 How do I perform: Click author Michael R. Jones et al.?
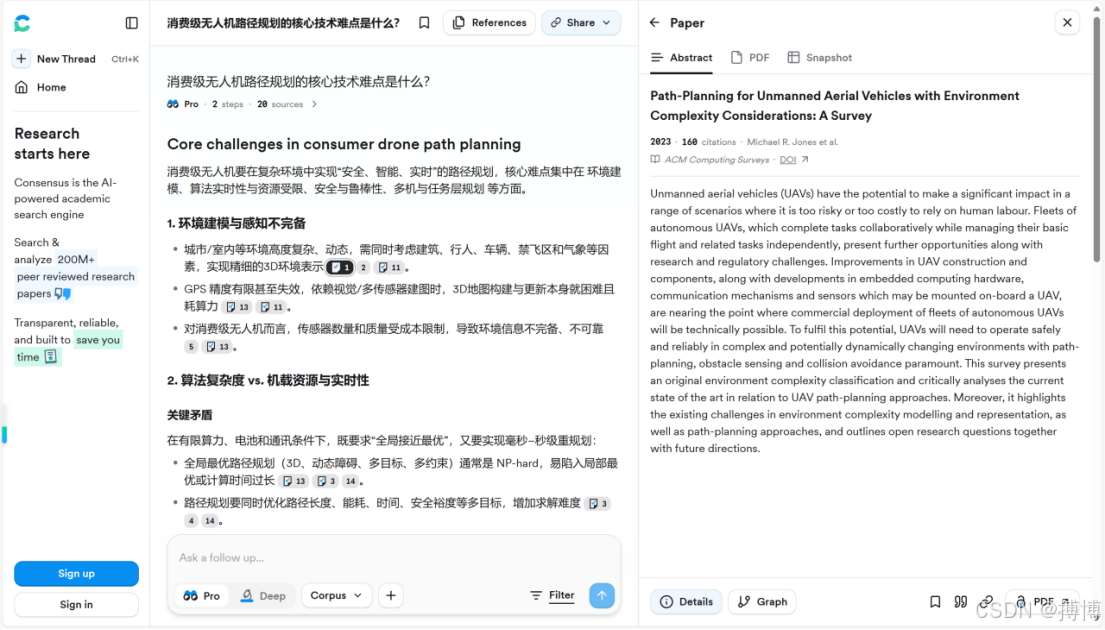(x=792, y=142)
